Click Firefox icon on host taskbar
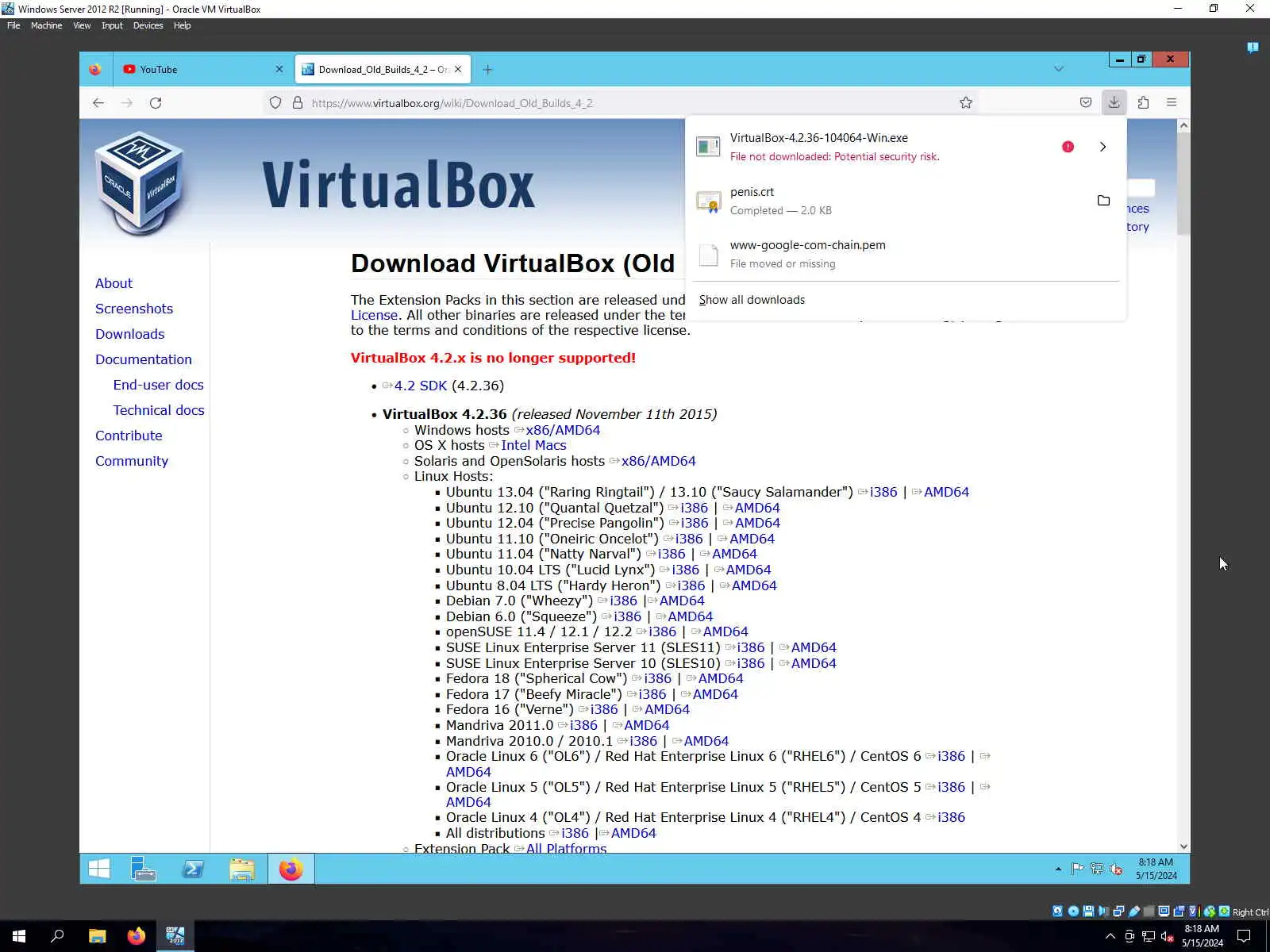This screenshot has width=1270, height=952. point(137,936)
